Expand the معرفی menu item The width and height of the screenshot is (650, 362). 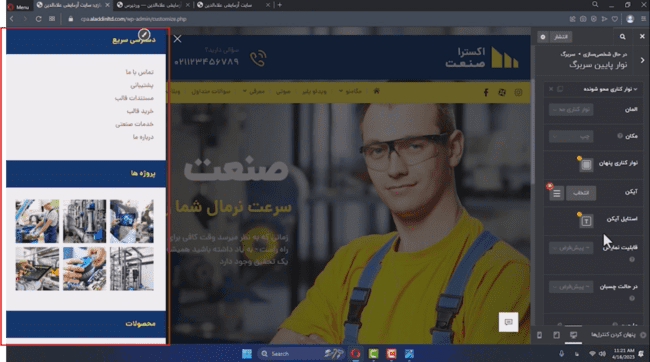pos(254,91)
